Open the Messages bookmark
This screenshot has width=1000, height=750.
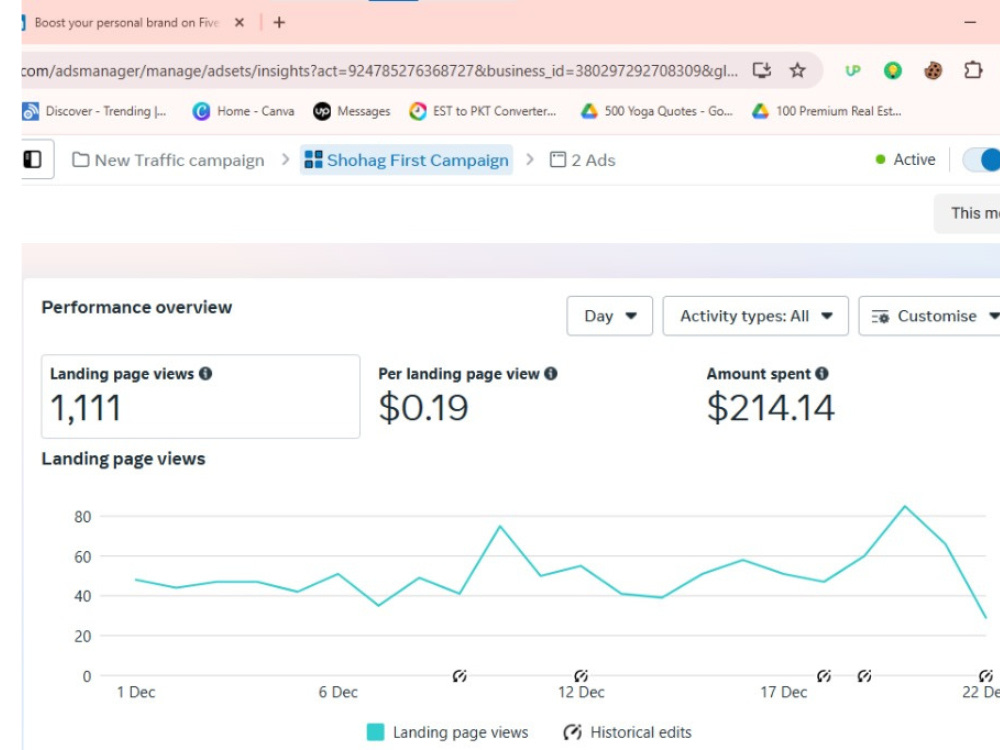click(x=351, y=111)
